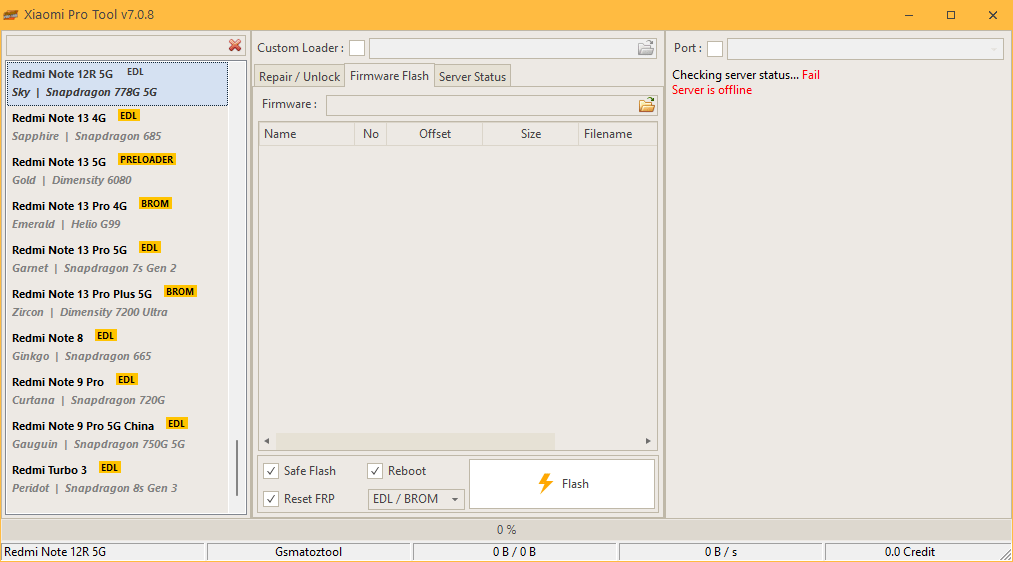Toggle the Safe Flash checkbox
This screenshot has width=1013, height=562.
271,471
